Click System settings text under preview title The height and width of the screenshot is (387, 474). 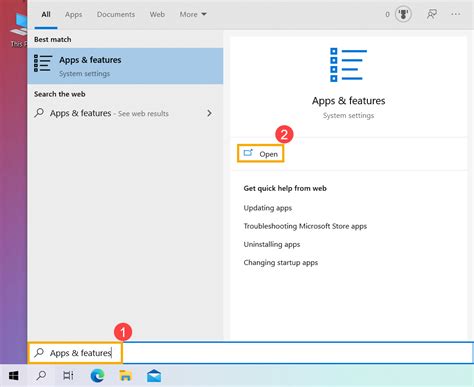tap(348, 116)
